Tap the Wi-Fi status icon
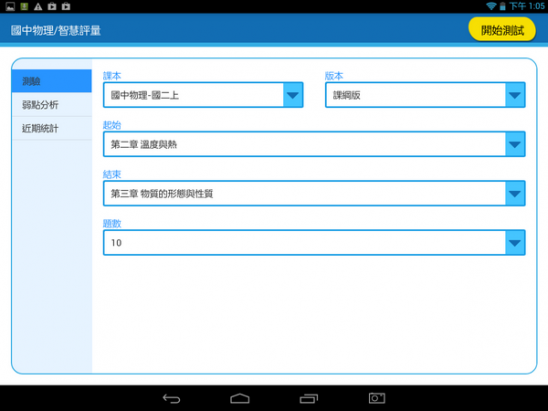Viewport: 548px width, 411px height. (x=491, y=6)
